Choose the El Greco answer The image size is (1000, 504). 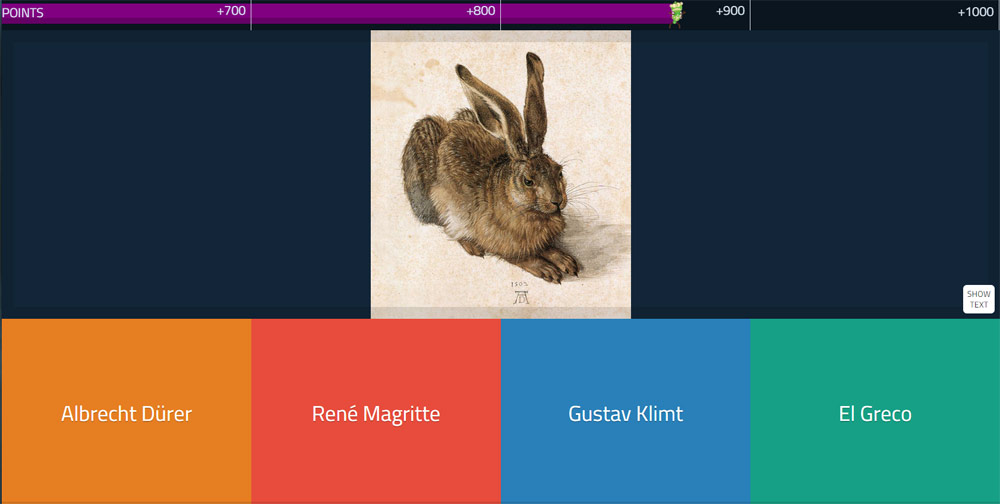click(x=874, y=411)
